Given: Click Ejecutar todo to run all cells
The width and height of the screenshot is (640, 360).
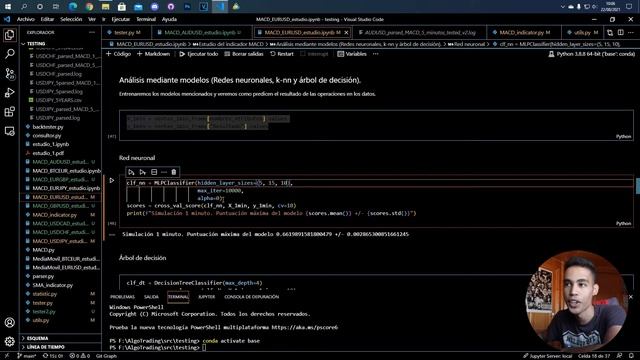Looking at the screenshot, I should [199, 54].
